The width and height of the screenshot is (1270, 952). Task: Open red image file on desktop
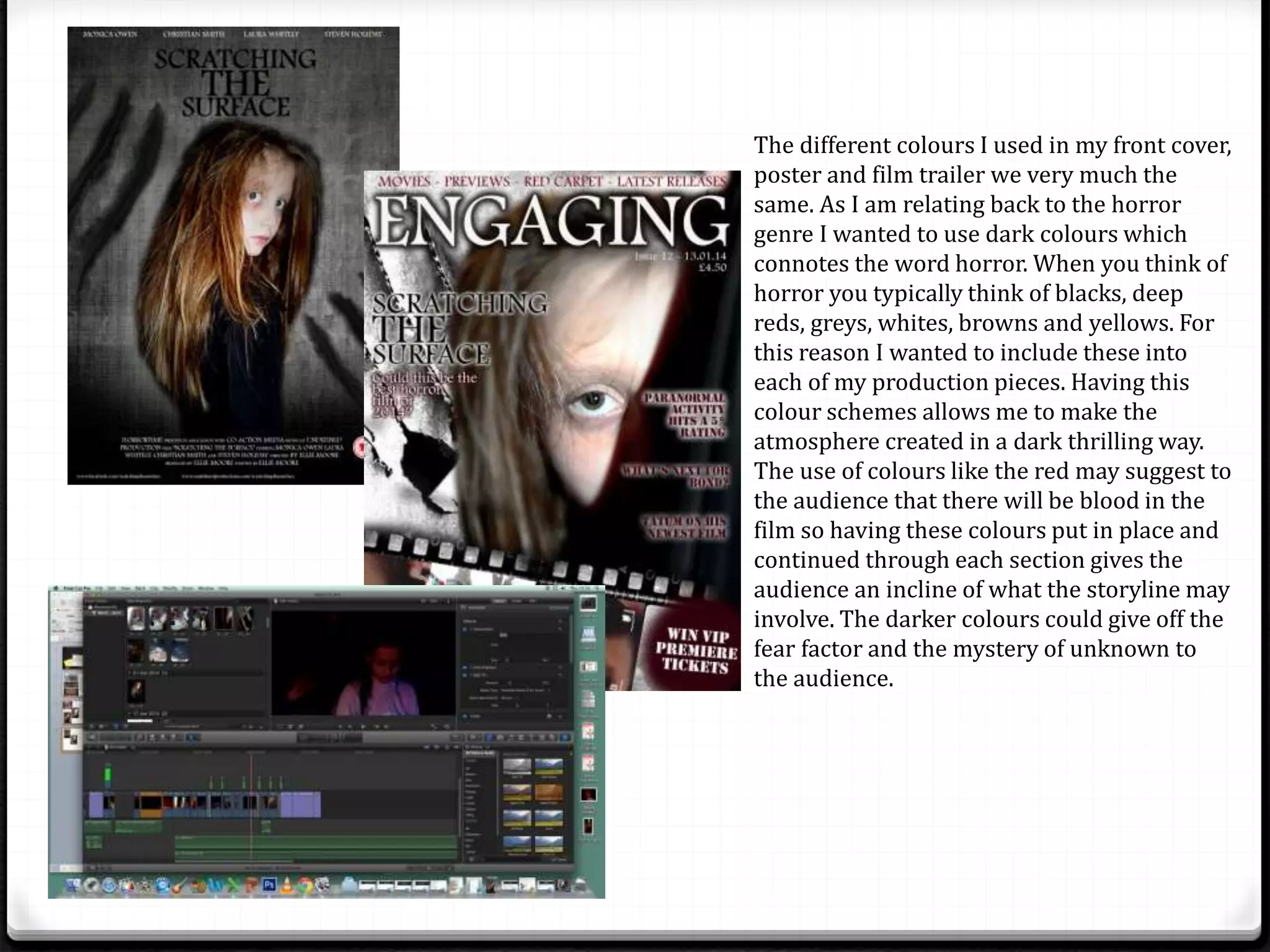(588, 795)
